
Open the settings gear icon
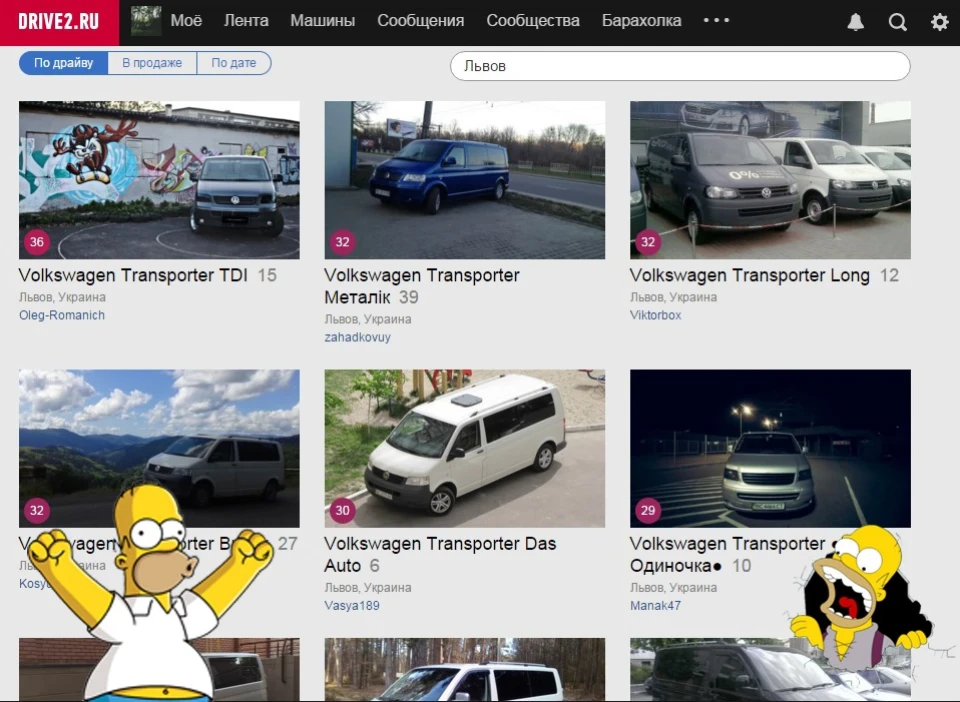(939, 22)
